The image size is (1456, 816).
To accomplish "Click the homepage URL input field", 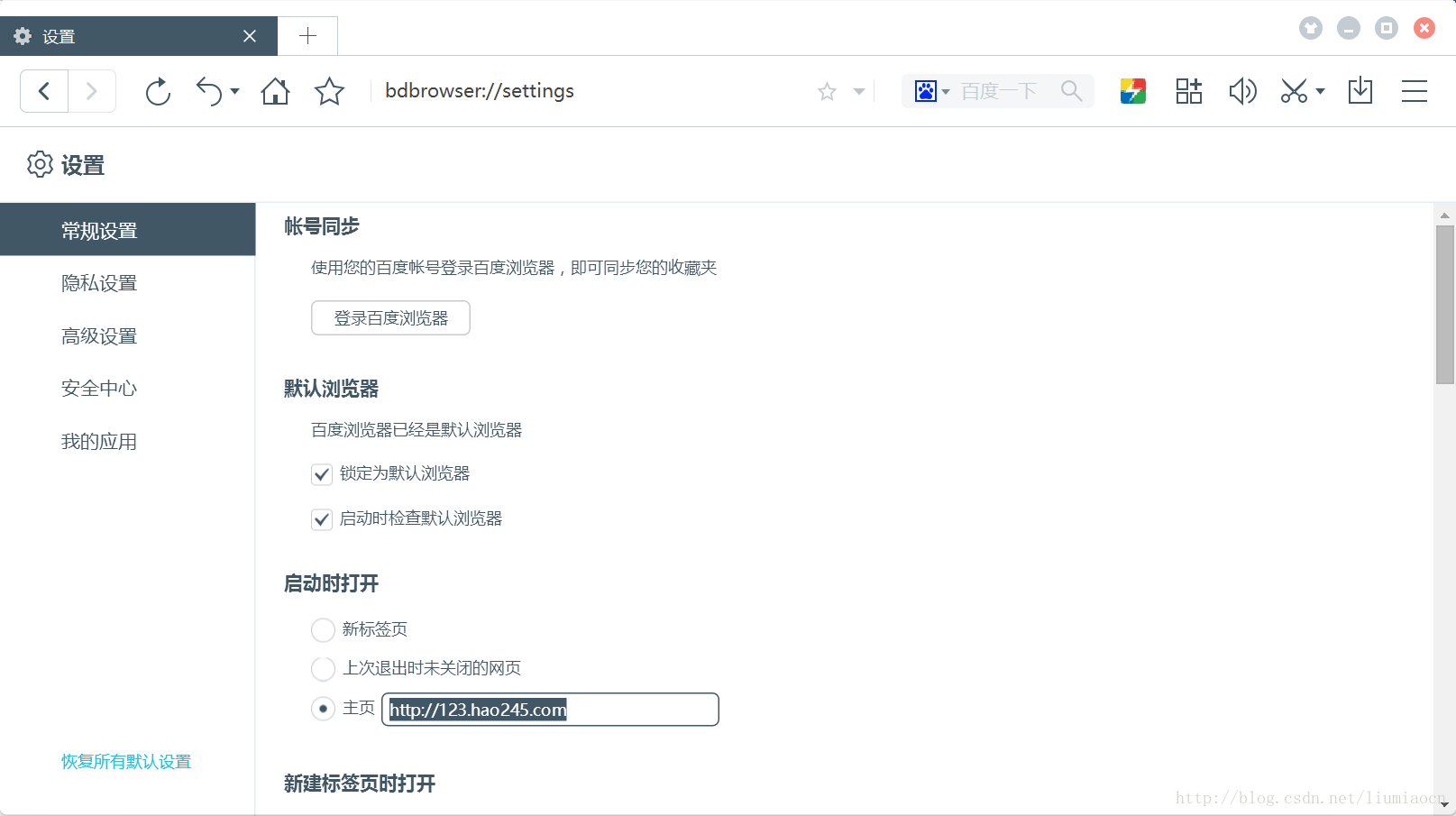I will pyautogui.click(x=550, y=710).
